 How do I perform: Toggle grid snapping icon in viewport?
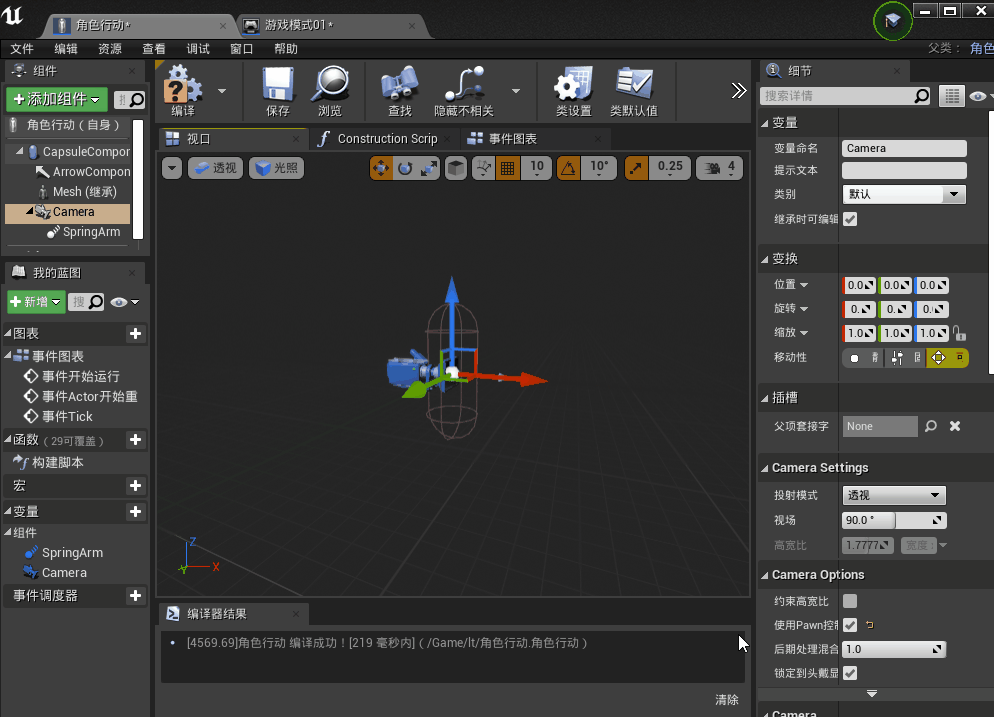click(x=508, y=168)
